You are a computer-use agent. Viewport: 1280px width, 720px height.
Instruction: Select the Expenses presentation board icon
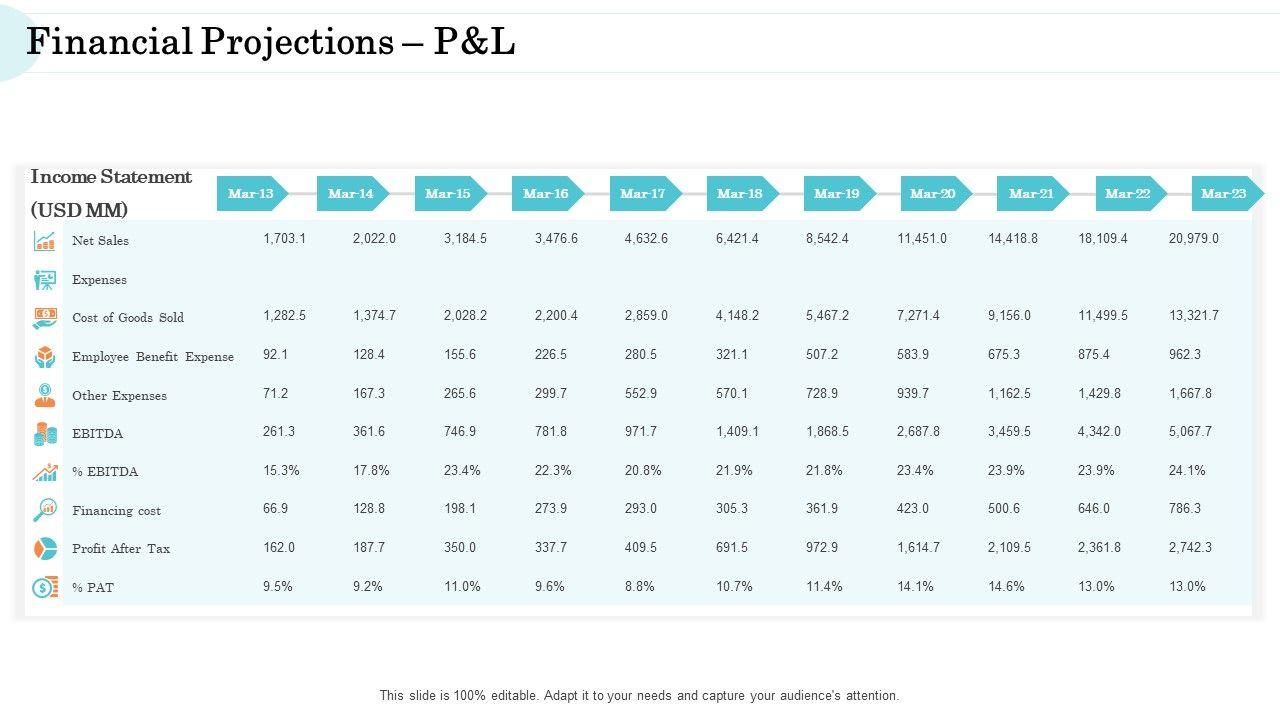tap(45, 280)
